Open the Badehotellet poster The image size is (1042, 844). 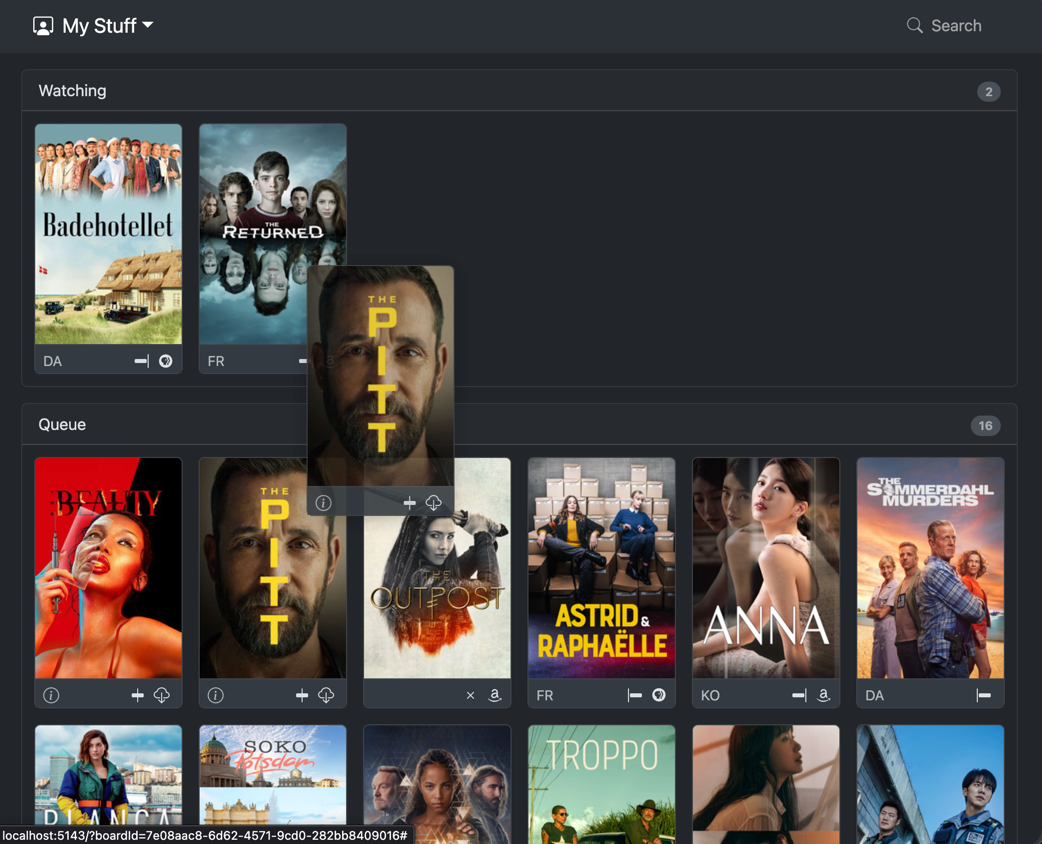108,234
